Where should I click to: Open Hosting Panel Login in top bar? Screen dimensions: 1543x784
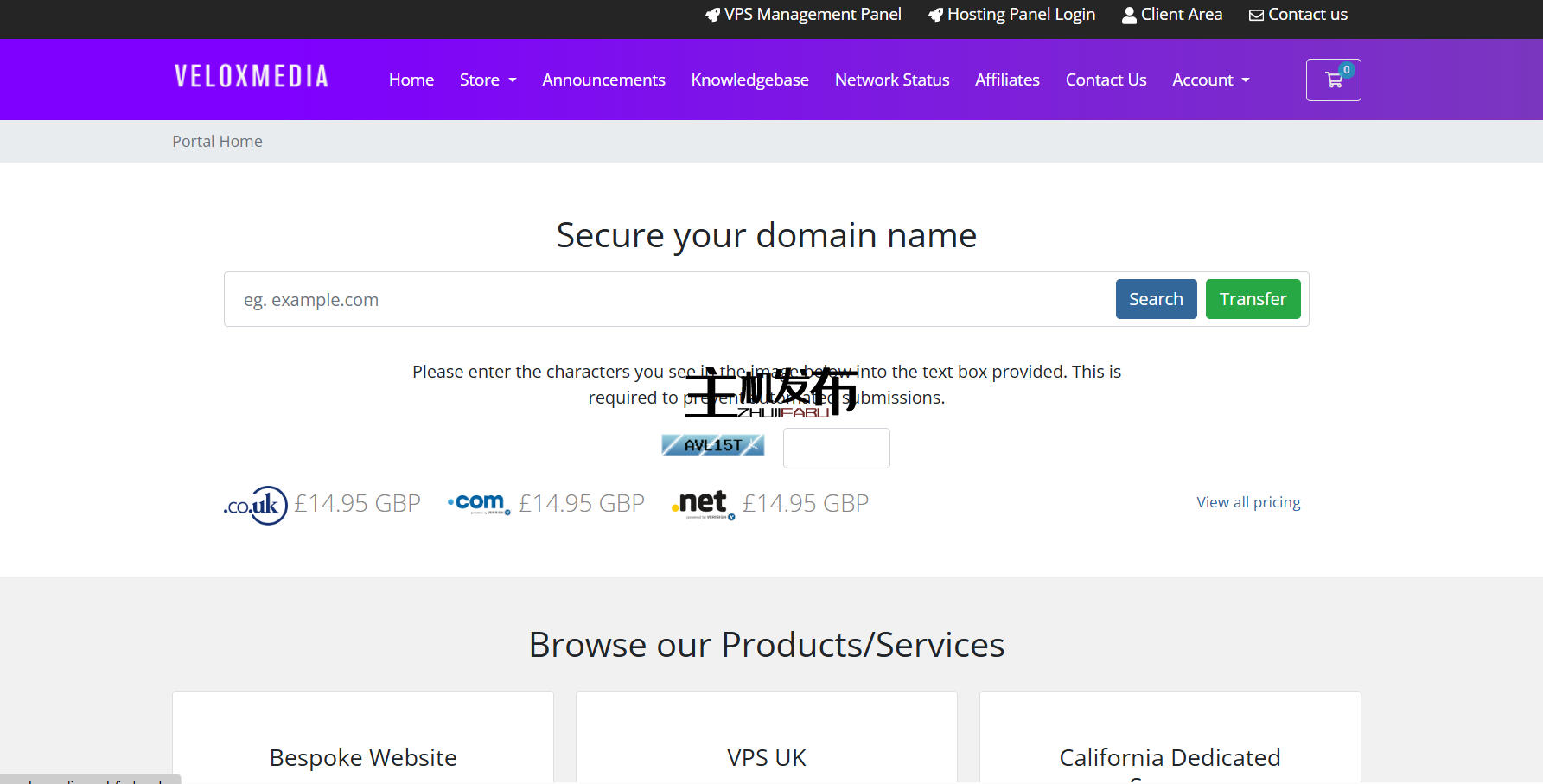[x=1011, y=15]
